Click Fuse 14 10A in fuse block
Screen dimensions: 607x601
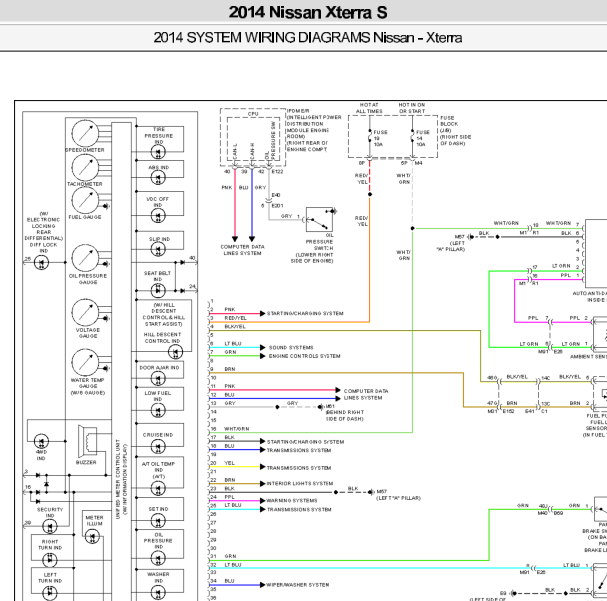tap(418, 138)
